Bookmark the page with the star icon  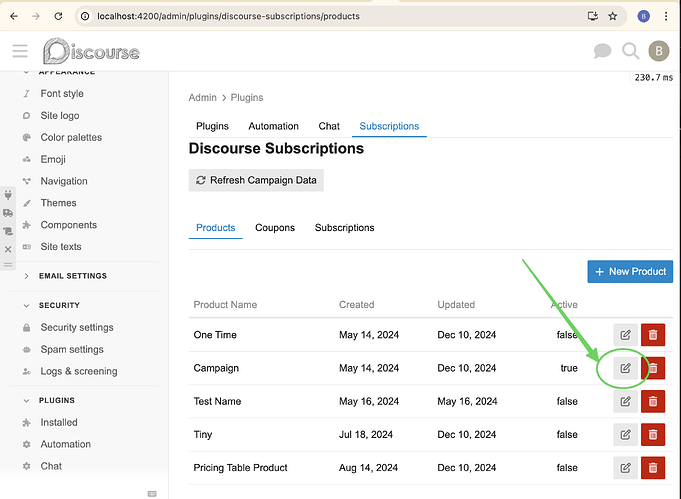612,16
